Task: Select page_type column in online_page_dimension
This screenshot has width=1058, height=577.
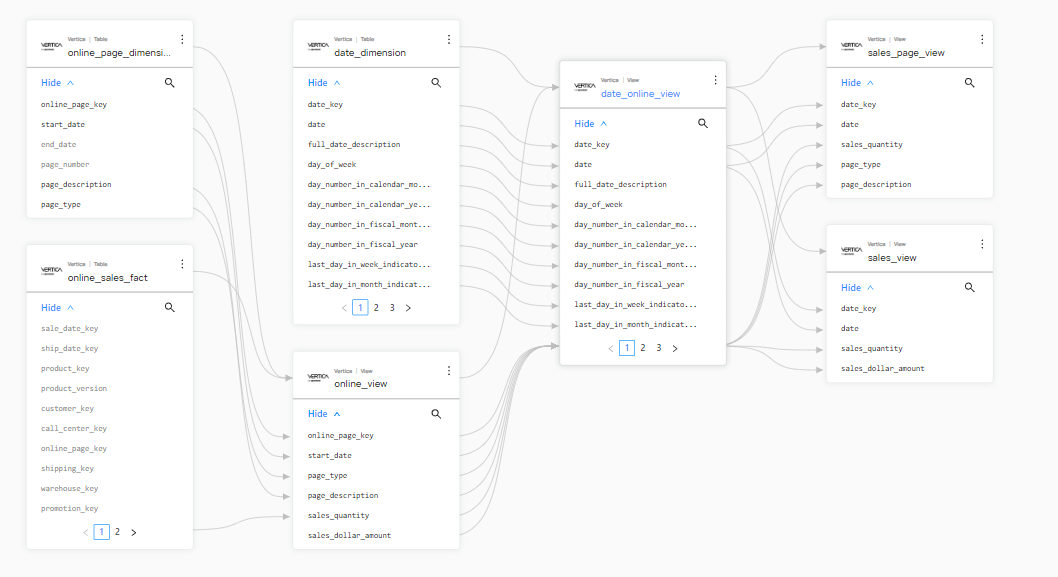Action: pos(61,204)
